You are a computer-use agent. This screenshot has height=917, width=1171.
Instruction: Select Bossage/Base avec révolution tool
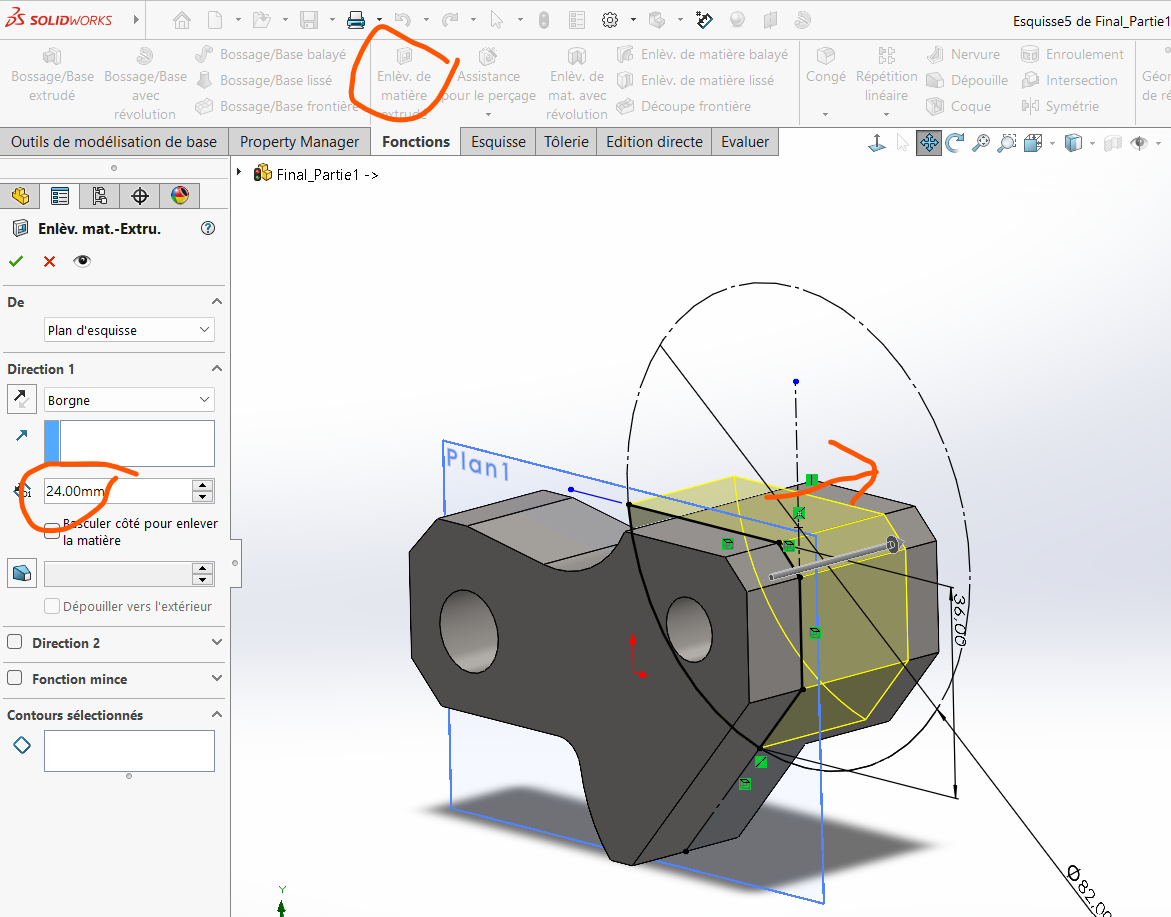(x=146, y=84)
